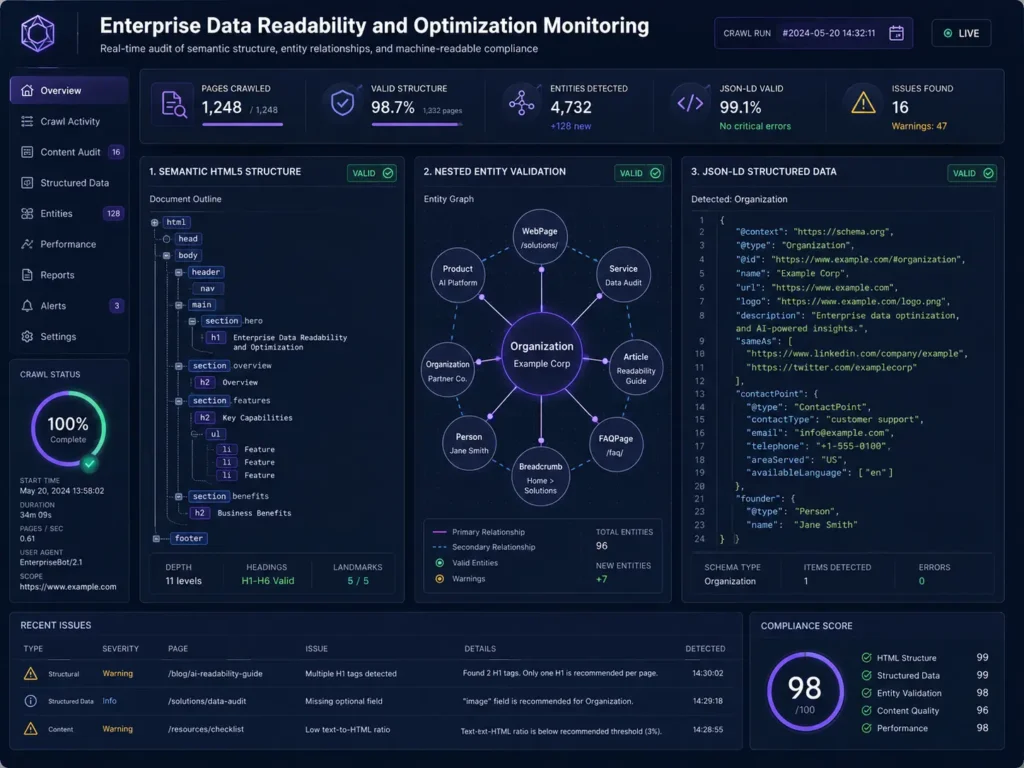Select the Article Readability Guide node
Screen dimensions: 1024x768
pos(635,368)
